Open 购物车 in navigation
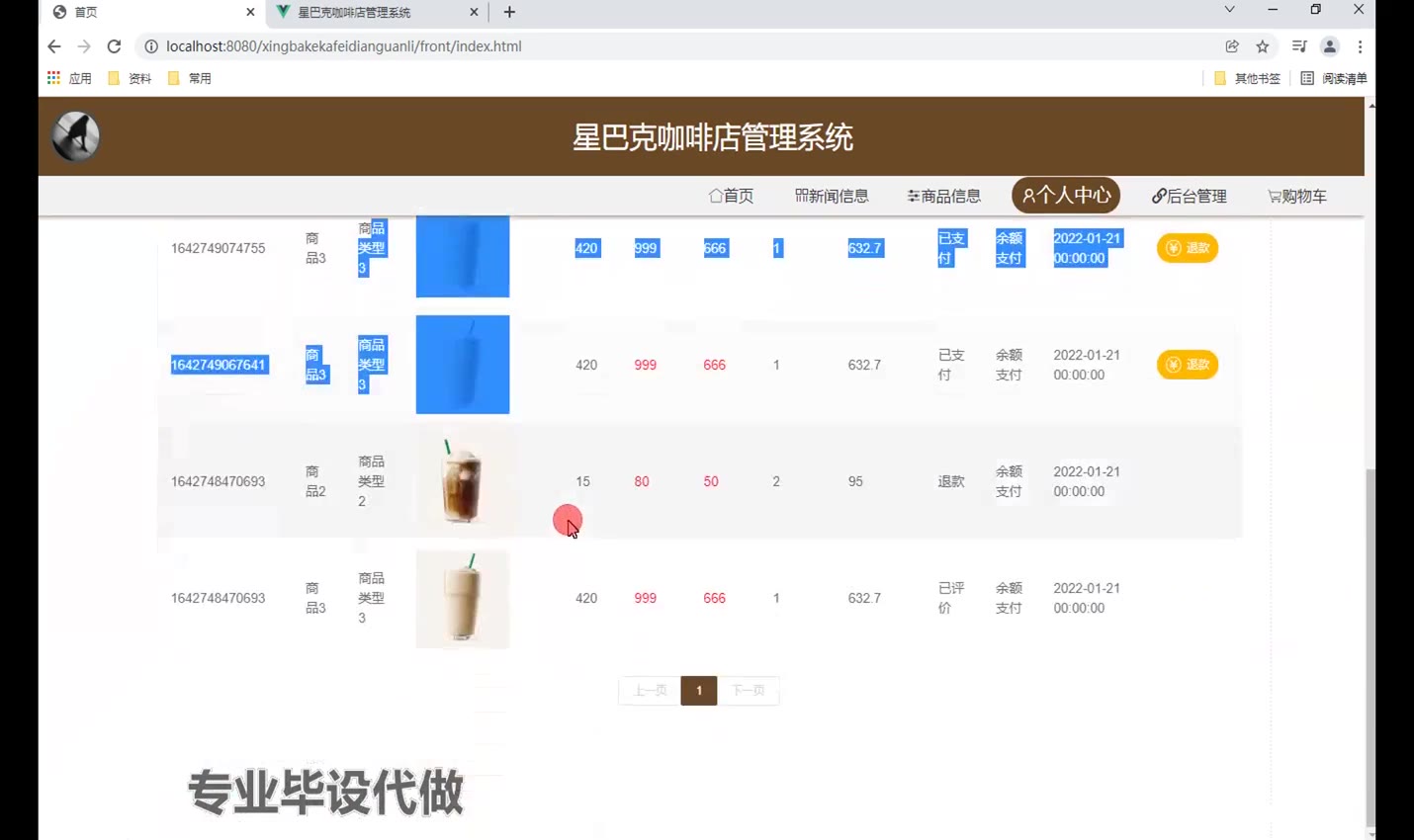Image resolution: width=1414 pixels, height=840 pixels. coord(1297,196)
